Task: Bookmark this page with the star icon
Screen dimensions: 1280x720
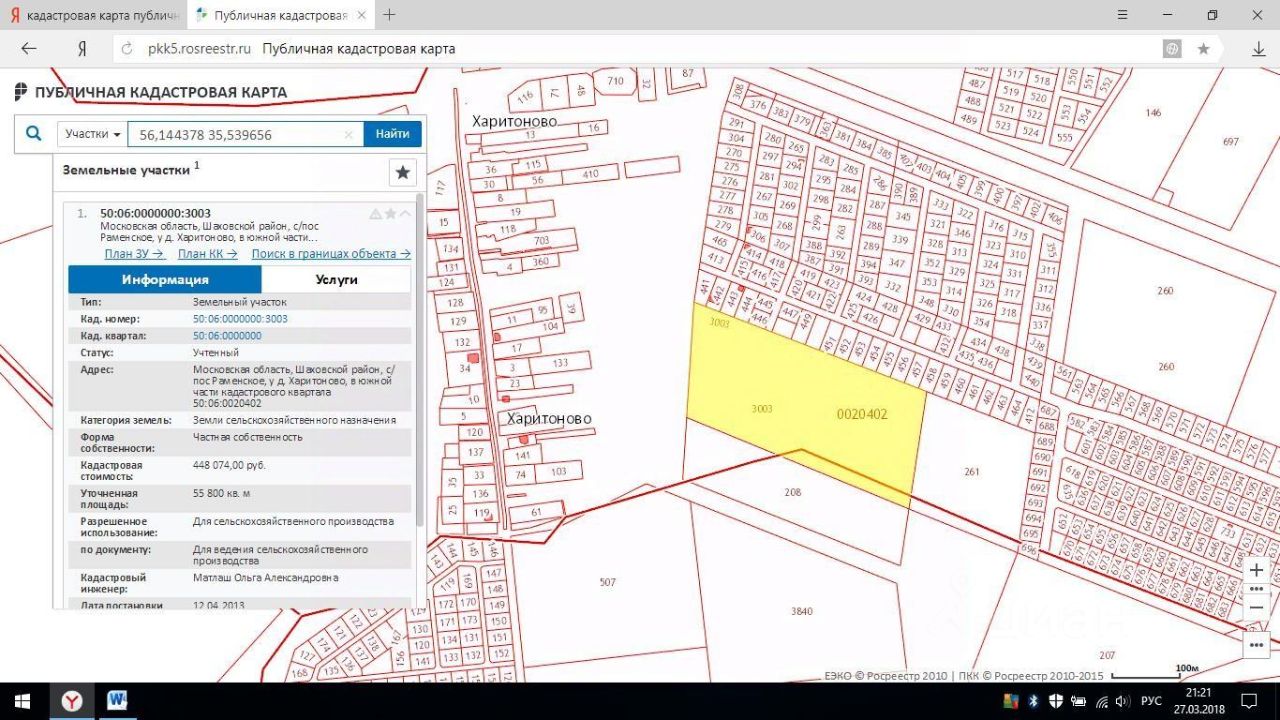Action: click(x=1203, y=49)
